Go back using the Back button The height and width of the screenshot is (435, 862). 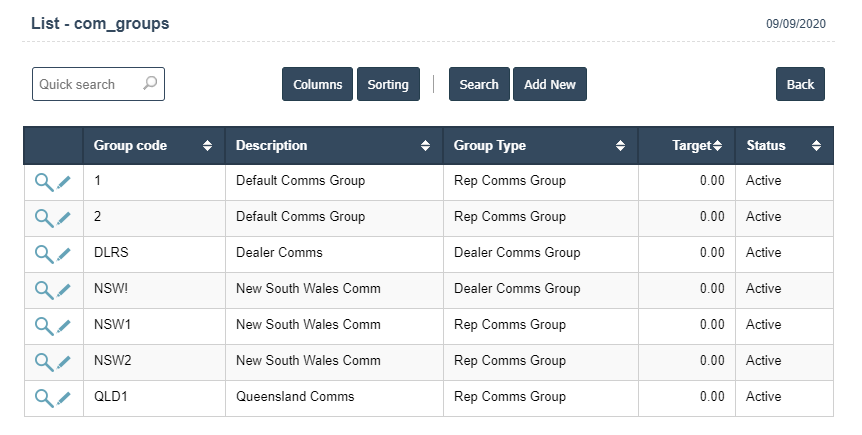tap(800, 85)
